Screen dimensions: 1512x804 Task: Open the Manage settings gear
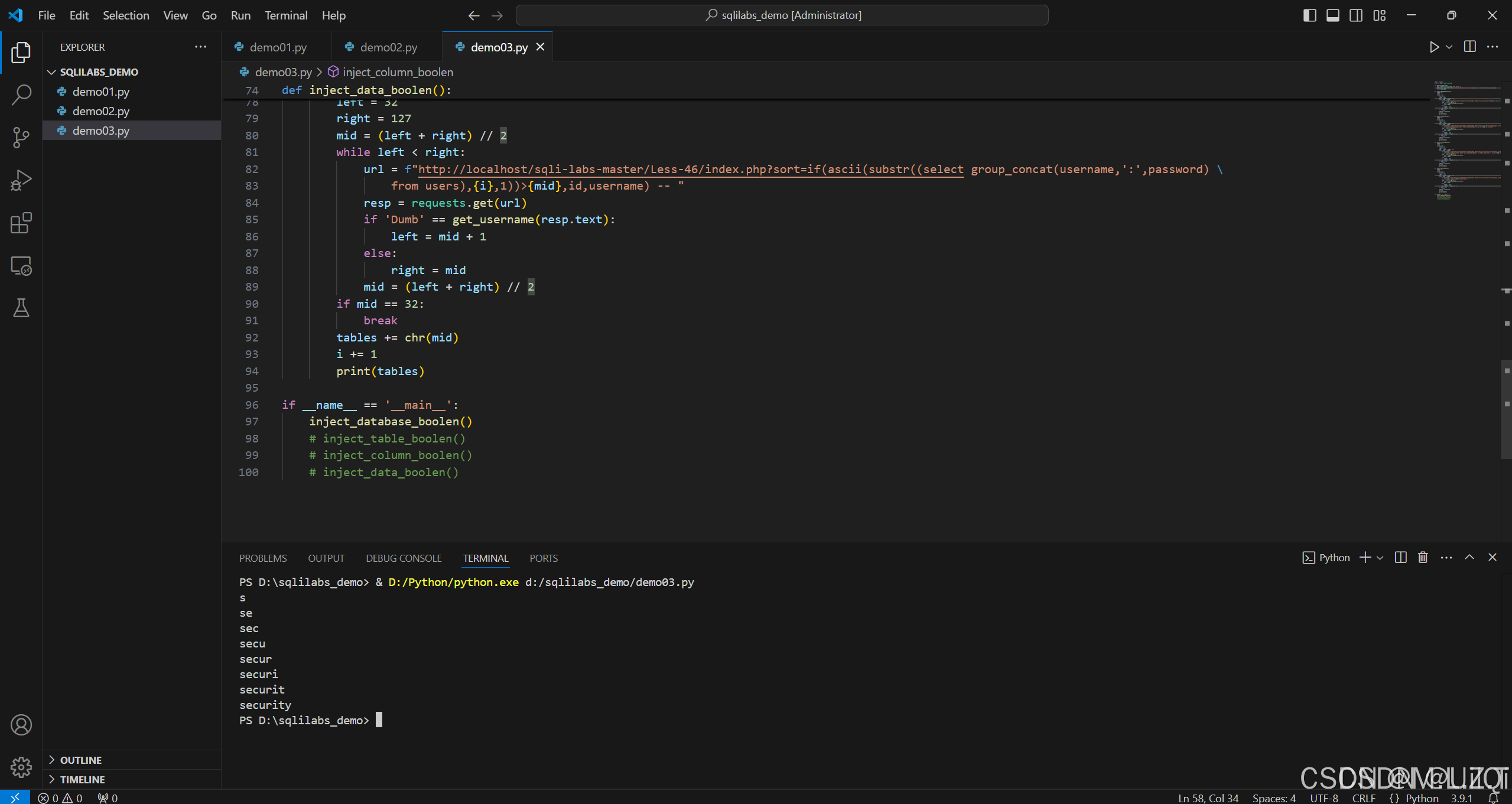21,767
